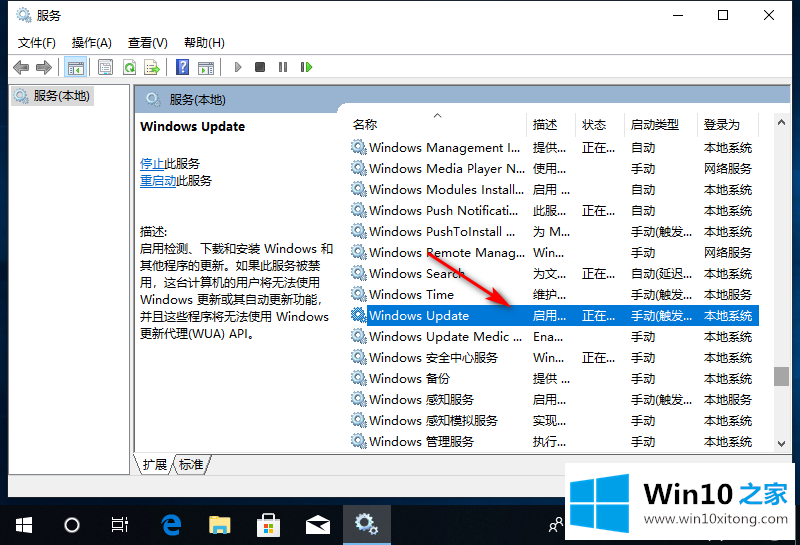Click gear icon of Windows 备份 row
Image resolution: width=800 pixels, height=545 pixels.
point(359,378)
